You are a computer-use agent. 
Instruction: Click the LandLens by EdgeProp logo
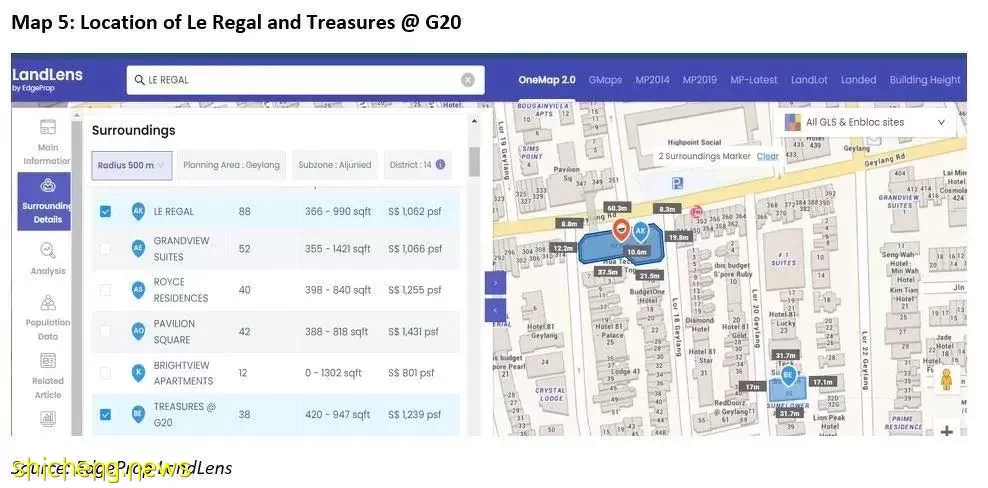47,79
